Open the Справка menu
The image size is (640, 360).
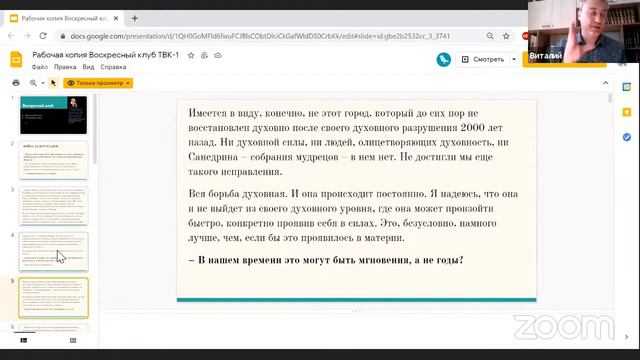point(113,67)
